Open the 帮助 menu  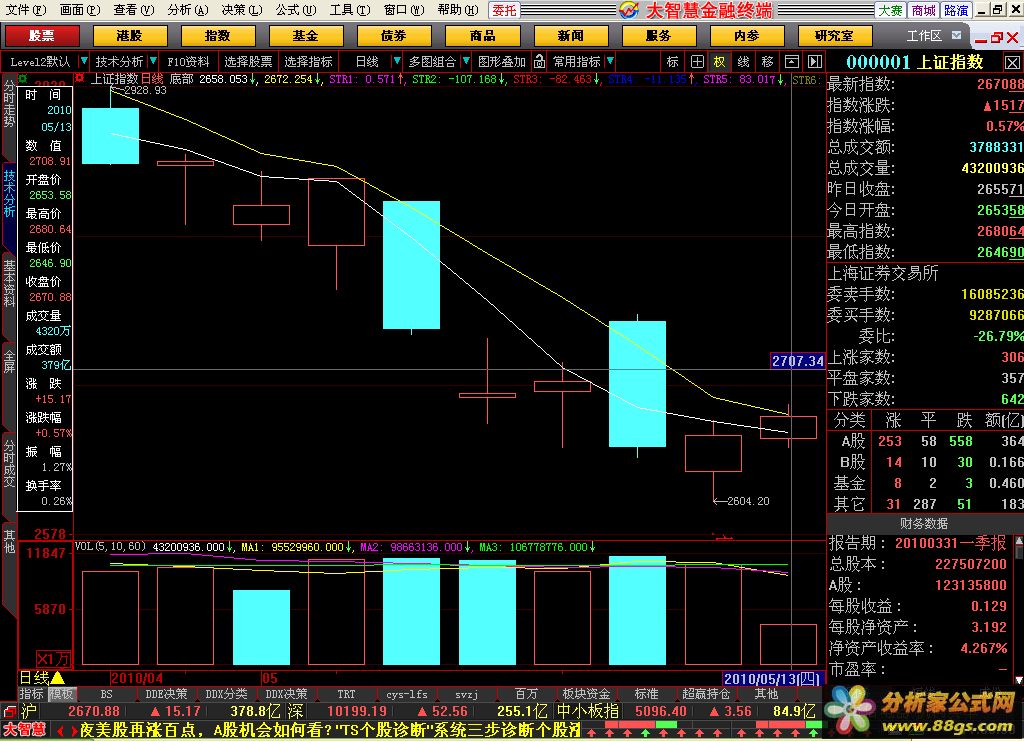pyautogui.click(x=458, y=10)
